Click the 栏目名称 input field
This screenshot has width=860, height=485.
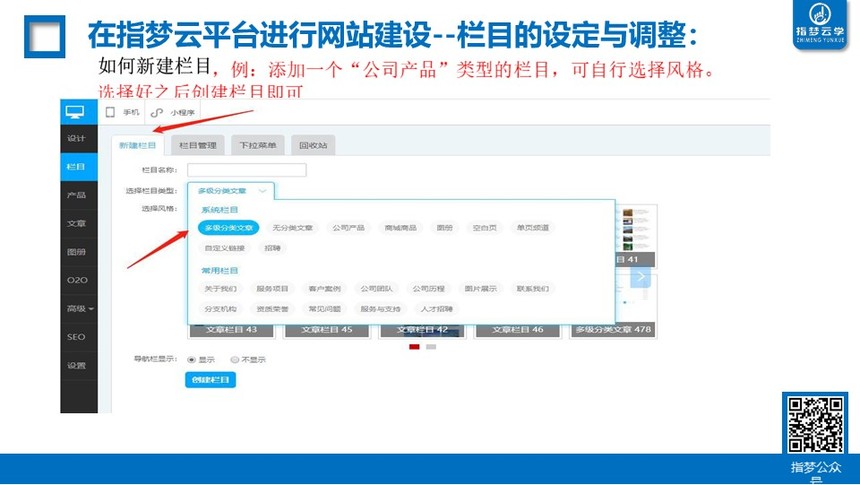tap(247, 170)
